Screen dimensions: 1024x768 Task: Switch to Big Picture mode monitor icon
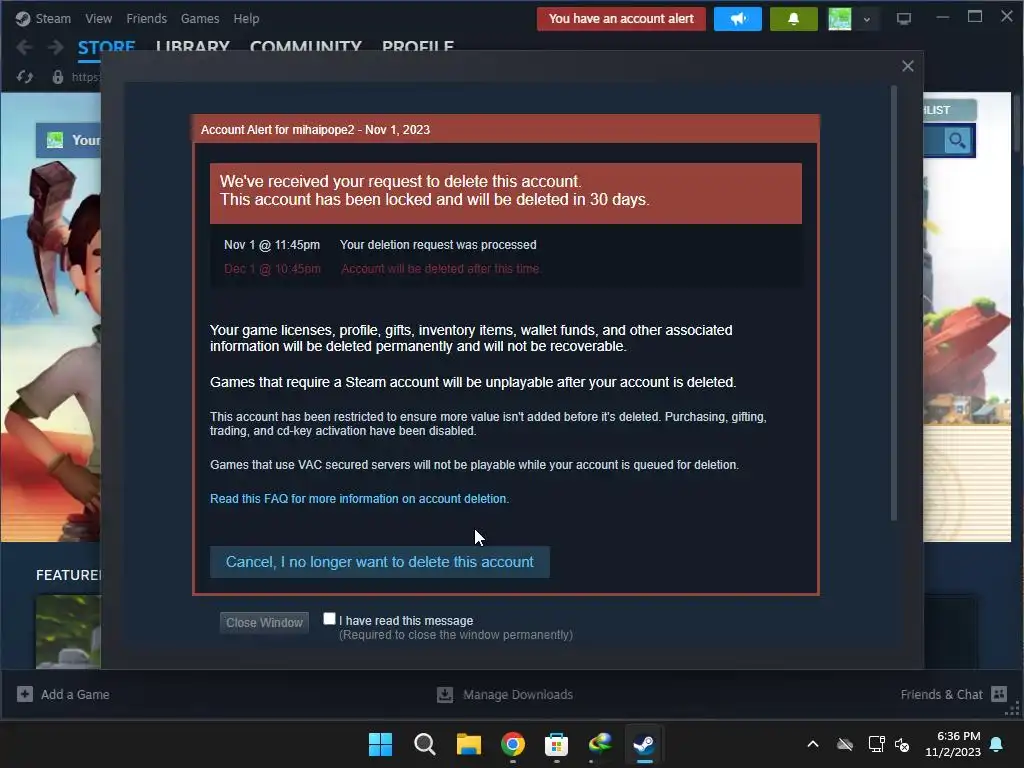pos(904,19)
